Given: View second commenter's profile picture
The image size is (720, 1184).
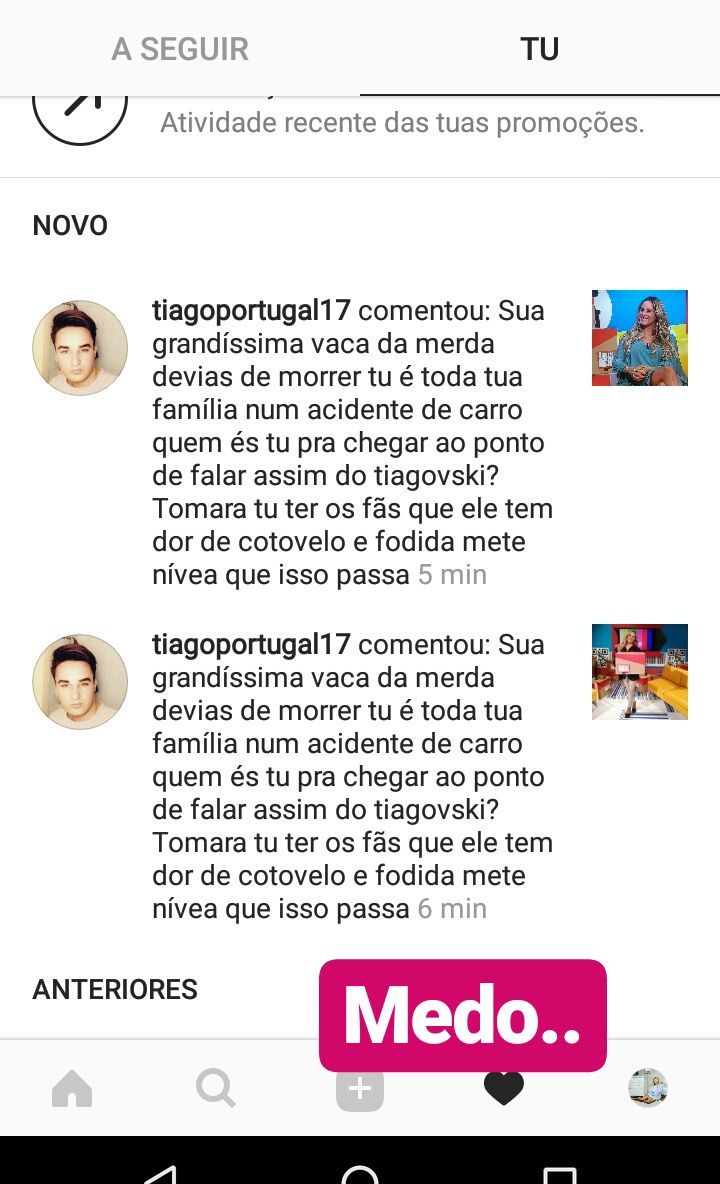Looking at the screenshot, I should (80, 682).
